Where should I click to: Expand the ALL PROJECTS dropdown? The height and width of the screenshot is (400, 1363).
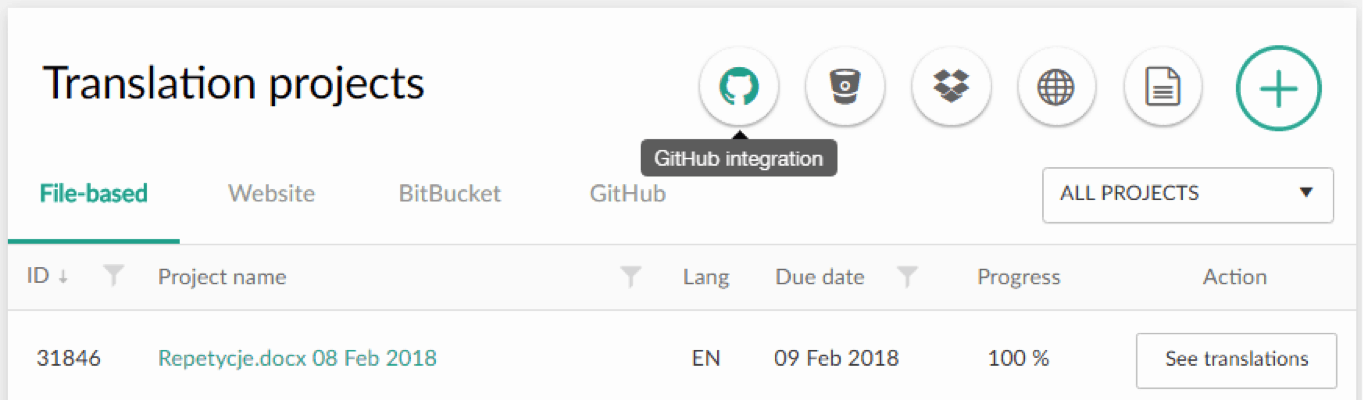1188,194
